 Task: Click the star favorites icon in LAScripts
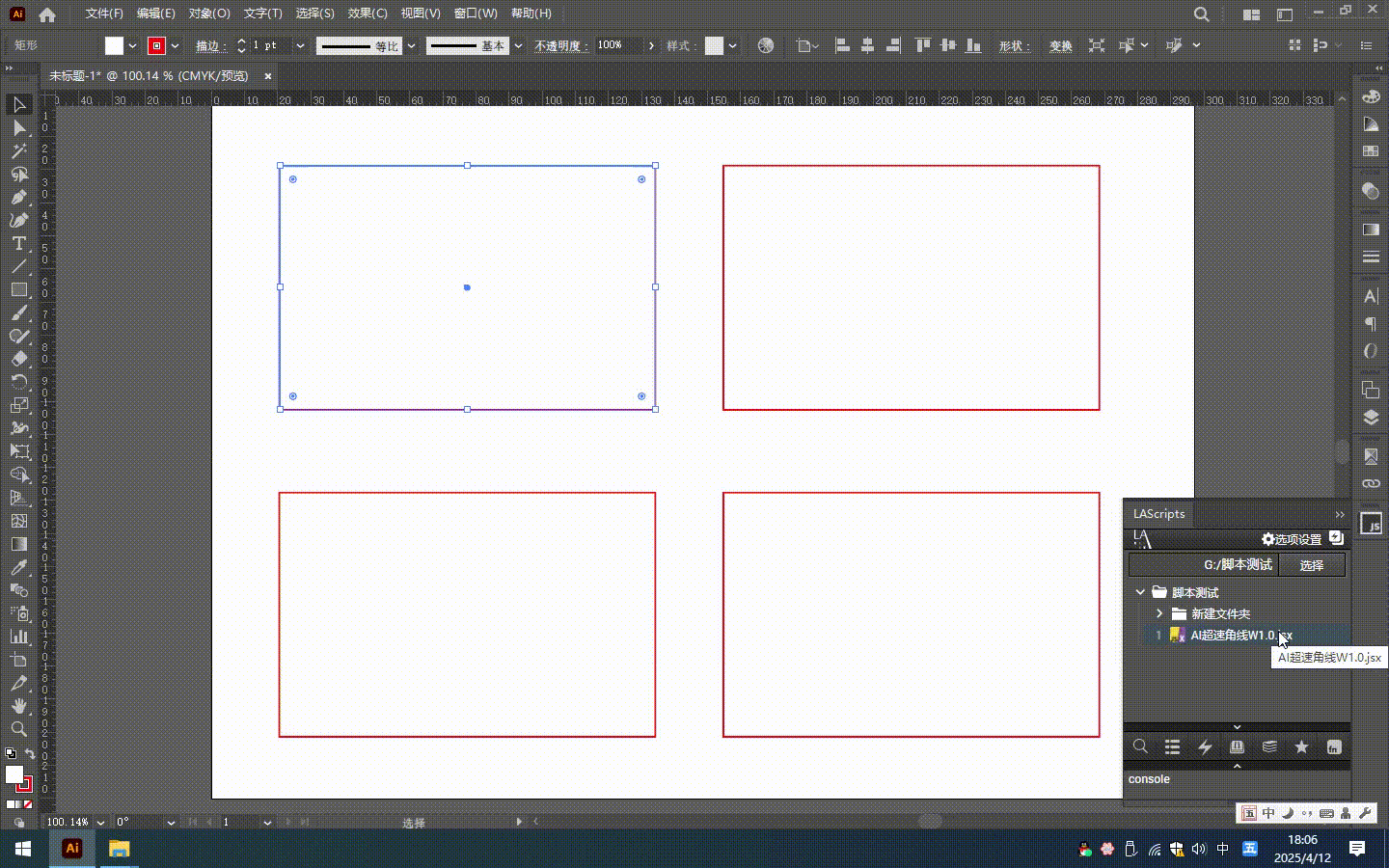coord(1301,747)
